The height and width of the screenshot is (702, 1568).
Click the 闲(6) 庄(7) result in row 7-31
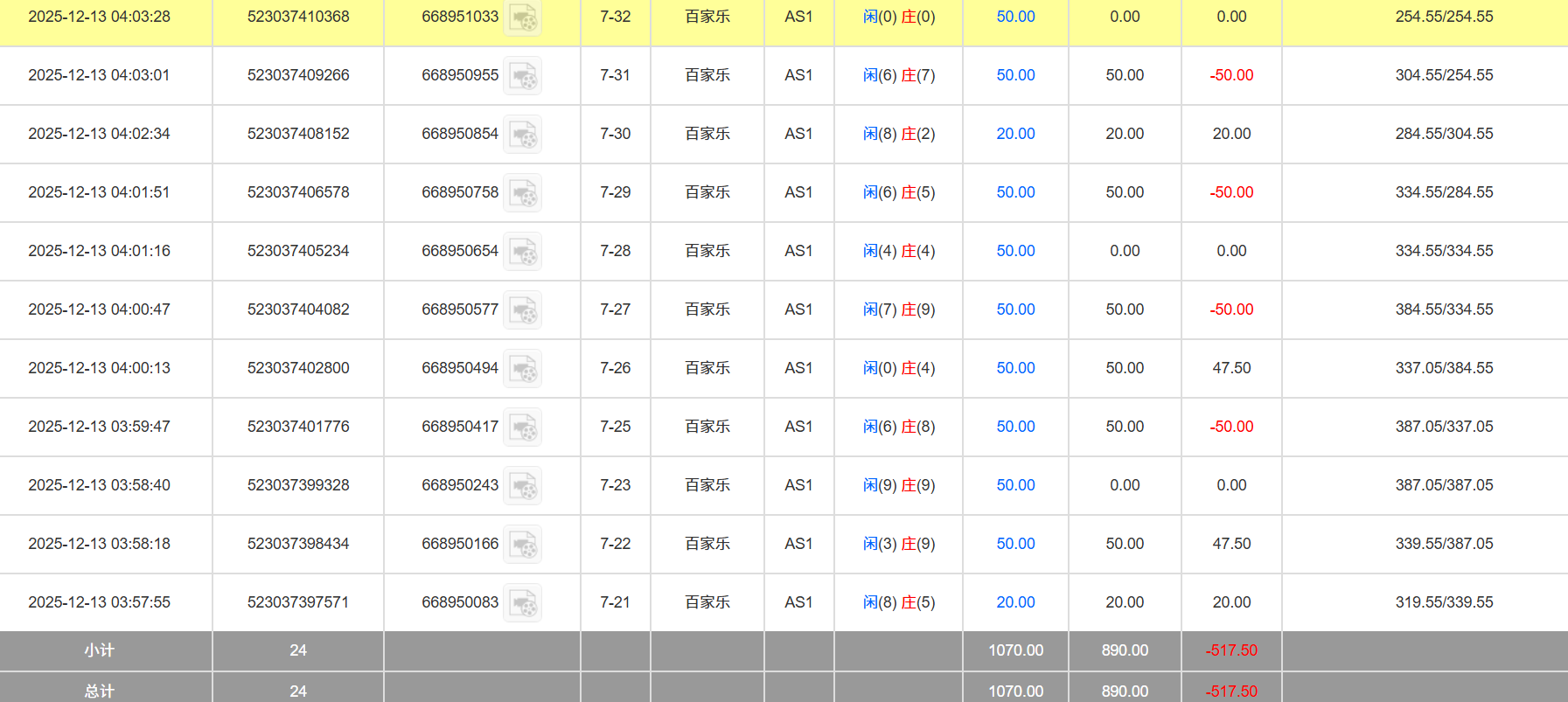click(899, 75)
